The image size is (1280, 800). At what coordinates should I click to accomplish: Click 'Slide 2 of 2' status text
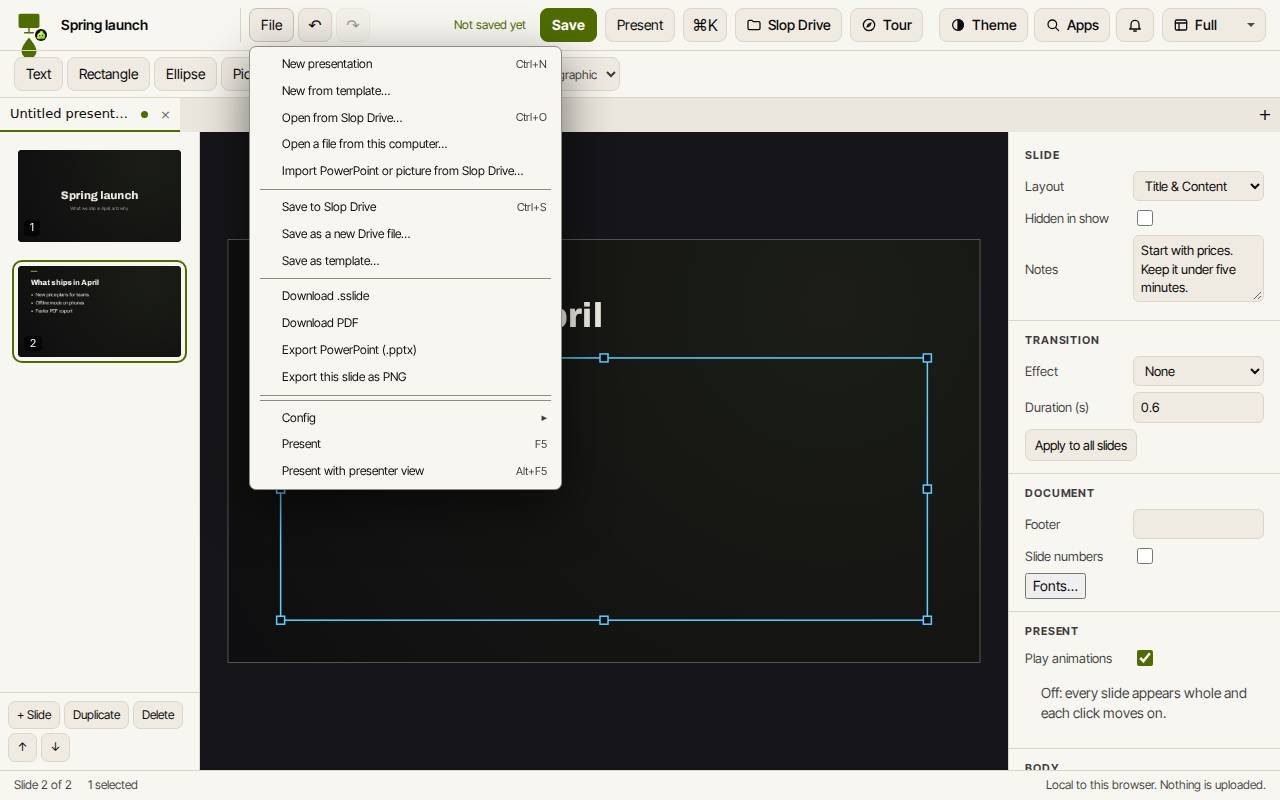[42, 785]
